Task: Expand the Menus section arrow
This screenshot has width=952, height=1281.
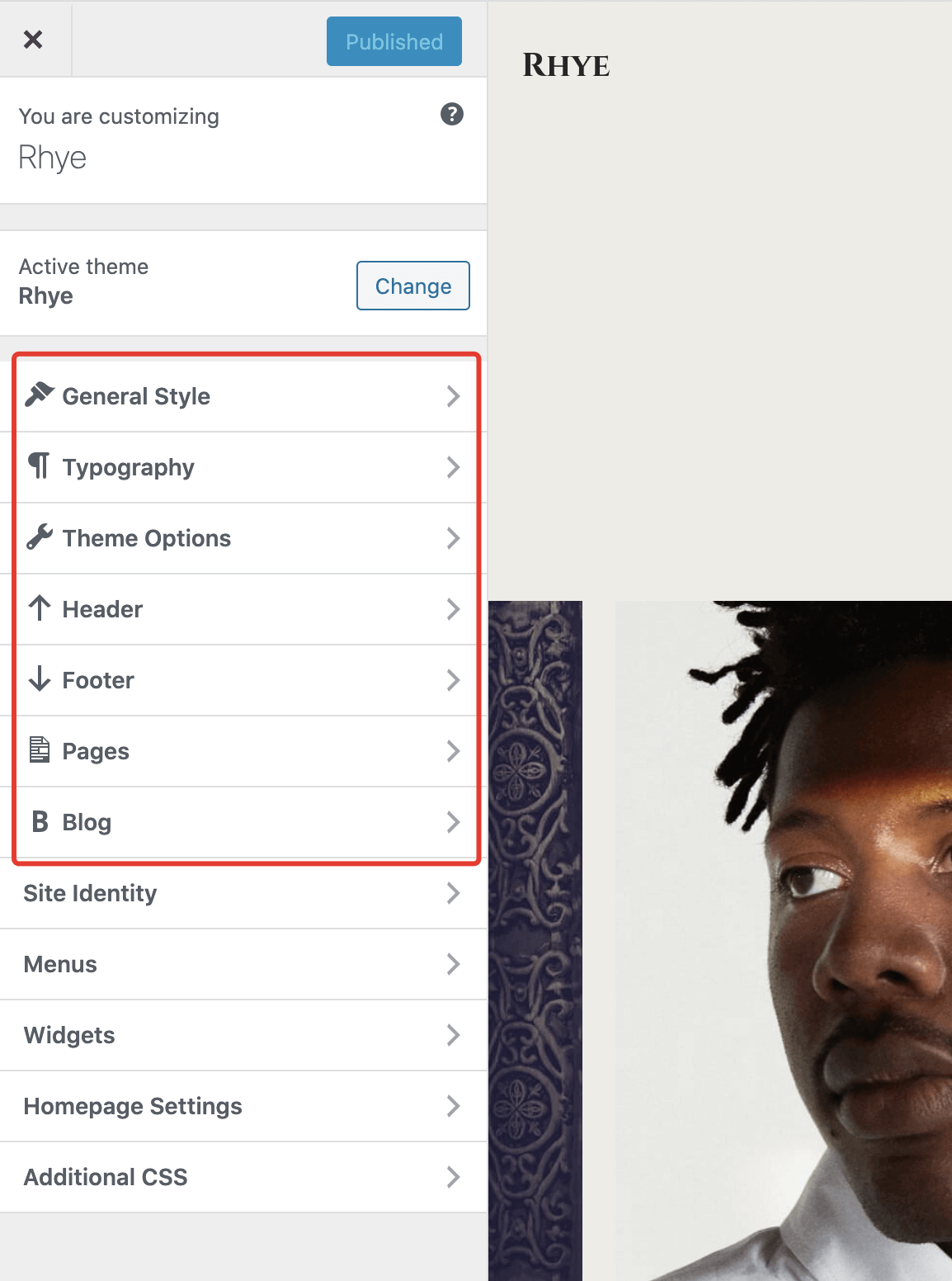Action: tap(453, 964)
